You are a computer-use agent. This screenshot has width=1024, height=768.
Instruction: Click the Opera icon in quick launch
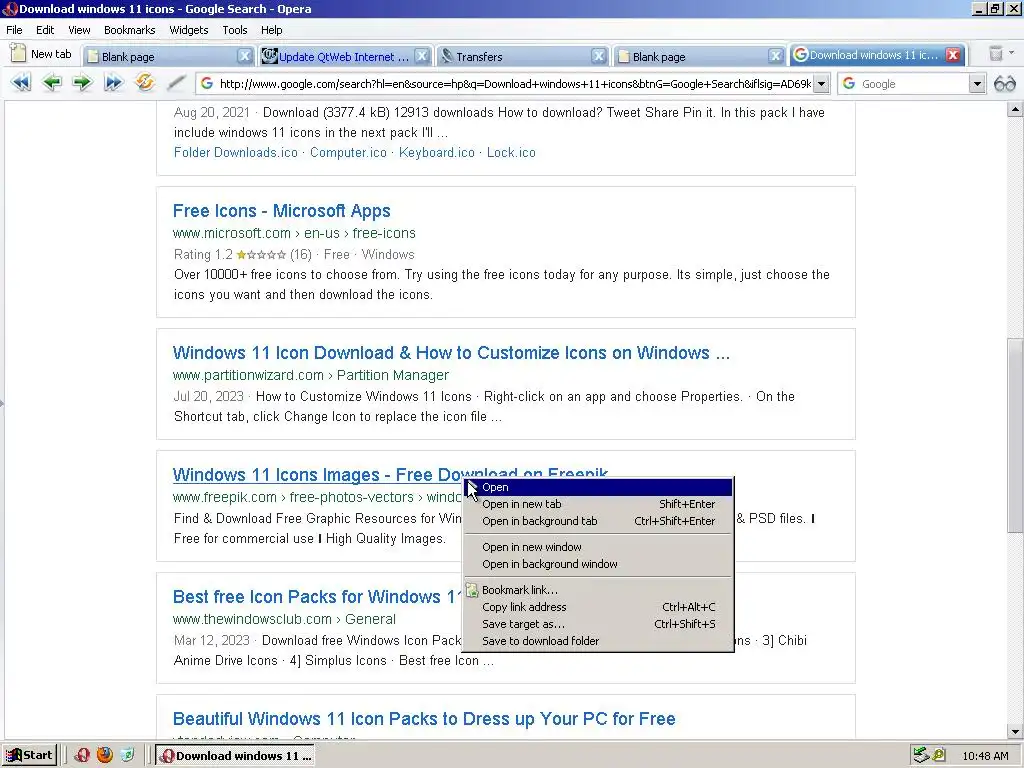click(x=82, y=756)
